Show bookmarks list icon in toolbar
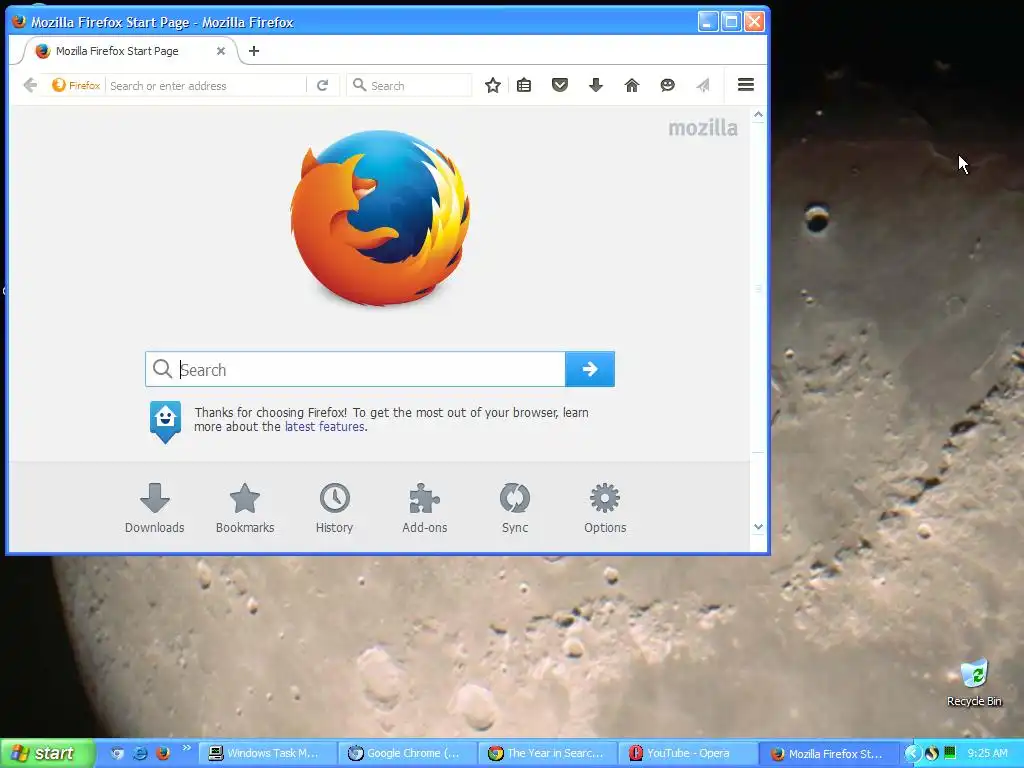The image size is (1024, 768). pyautogui.click(x=524, y=86)
